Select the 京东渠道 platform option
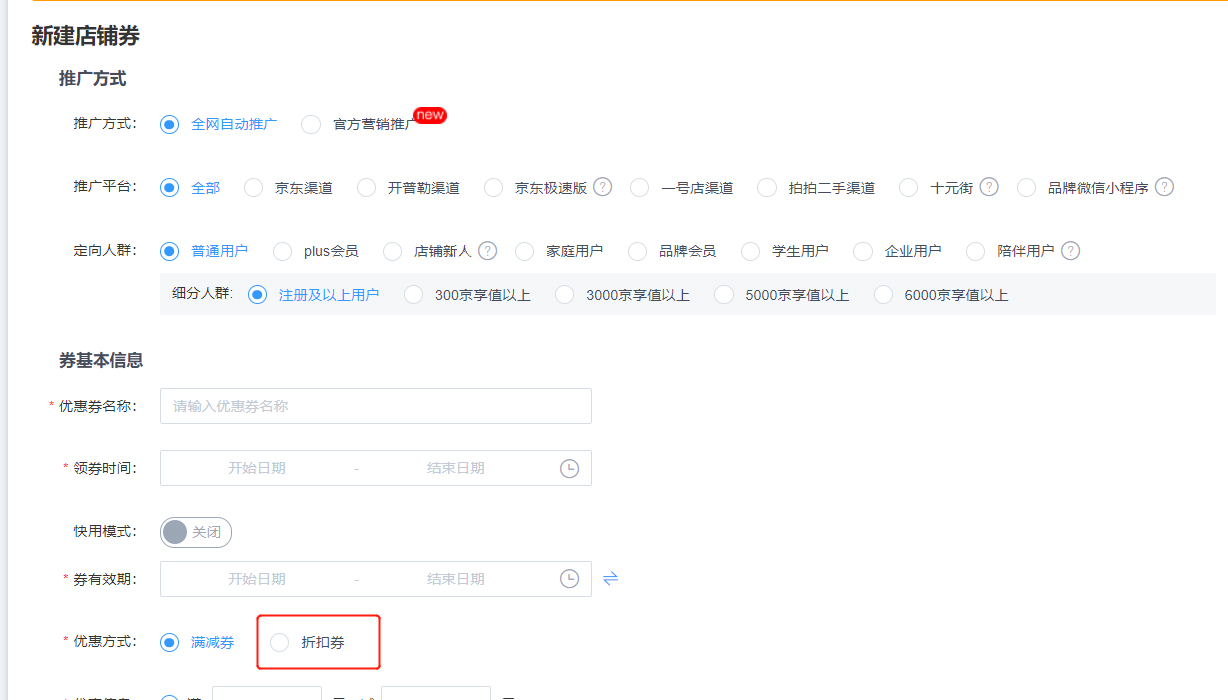This screenshot has width=1228, height=700. click(x=252, y=187)
